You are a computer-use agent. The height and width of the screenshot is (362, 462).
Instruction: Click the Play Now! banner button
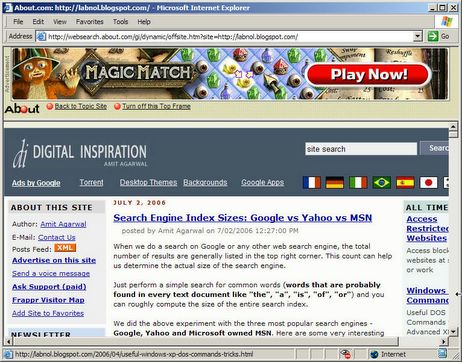coord(368,74)
